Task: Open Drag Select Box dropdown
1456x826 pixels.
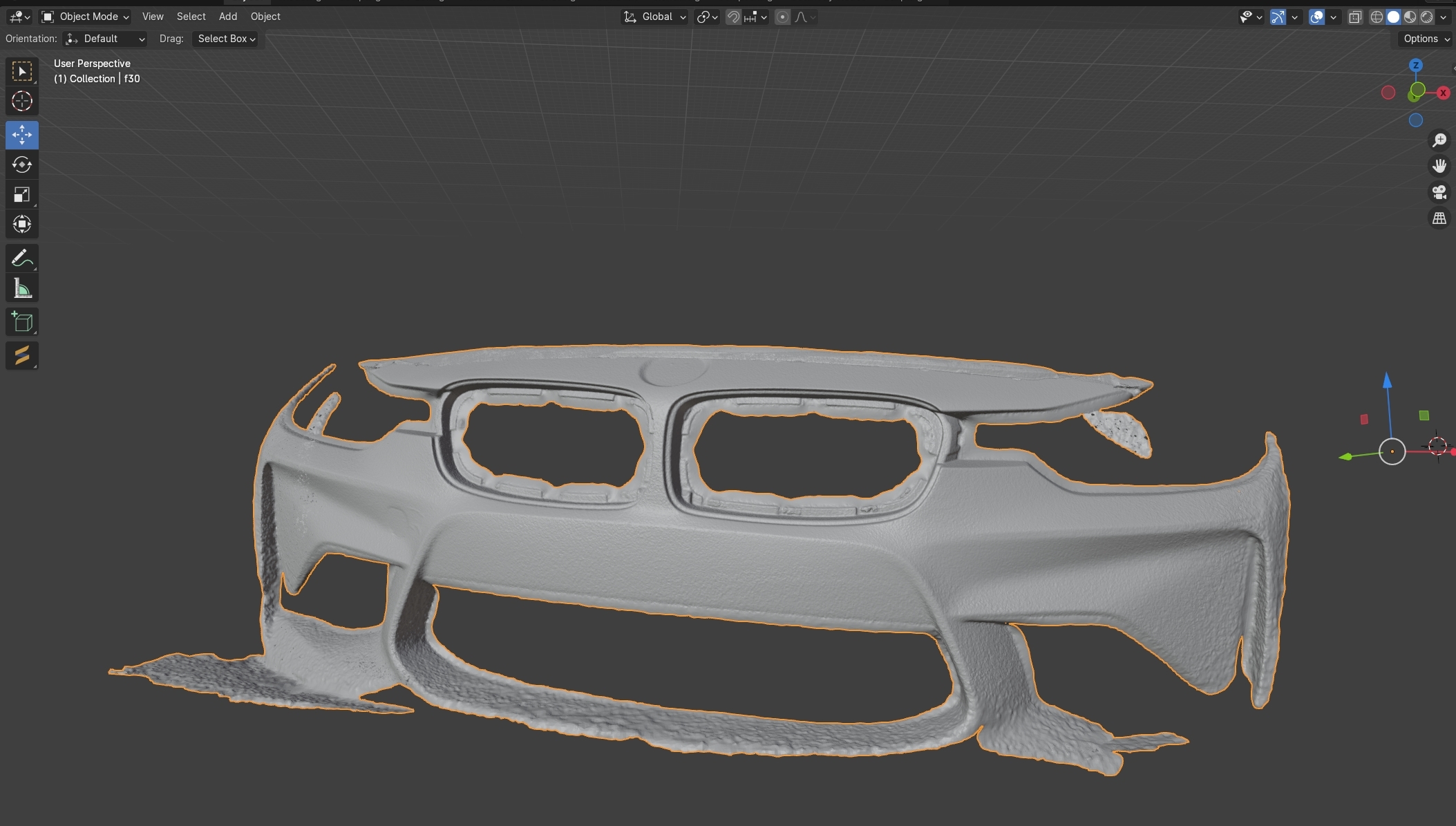Action: coord(225,39)
